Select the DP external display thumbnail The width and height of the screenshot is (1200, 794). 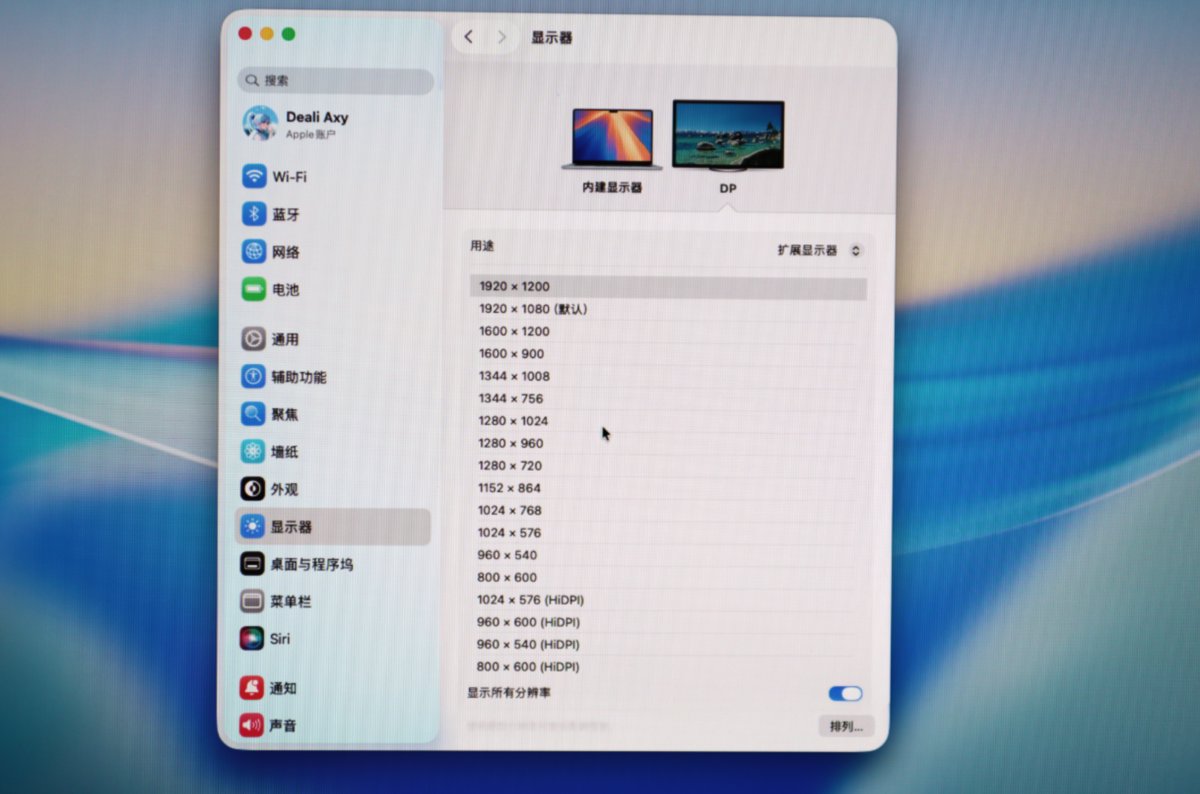[x=728, y=137]
